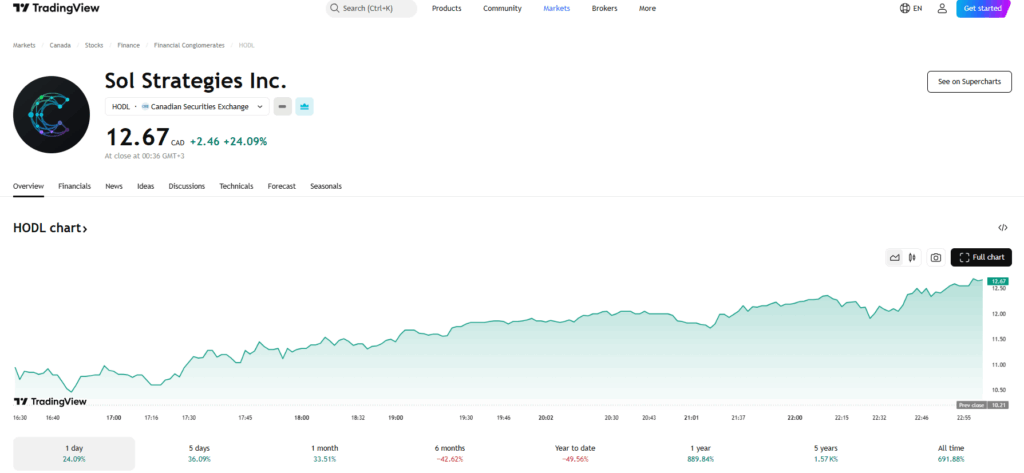This screenshot has height=473, width=1024.
Task: Click the grey minus flag icon beside the symbol selector
Action: pos(282,106)
